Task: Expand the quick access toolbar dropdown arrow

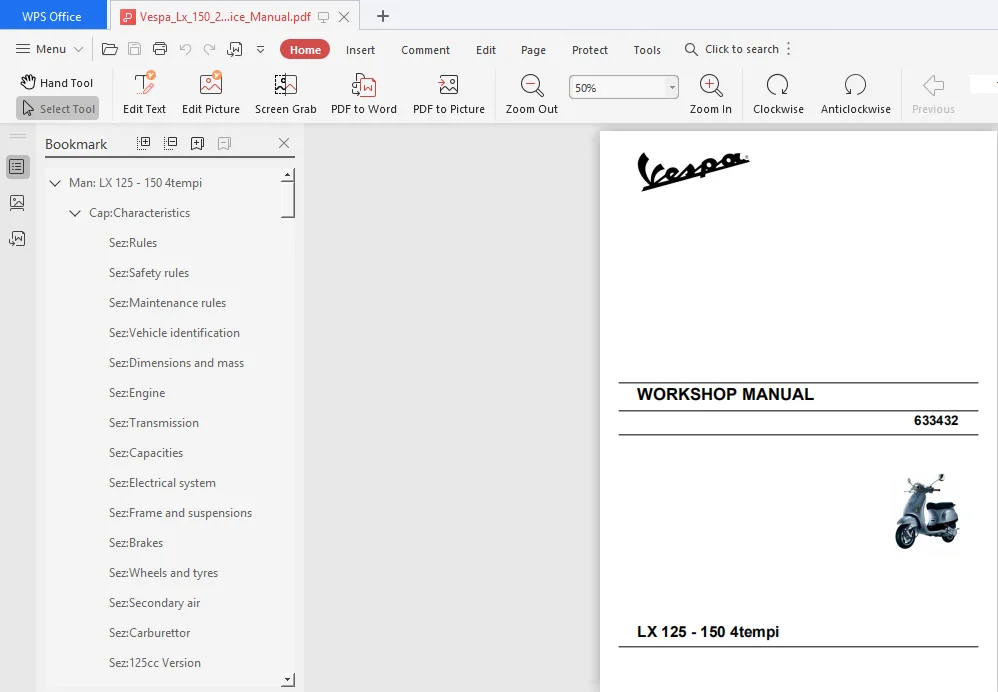Action: [260, 50]
